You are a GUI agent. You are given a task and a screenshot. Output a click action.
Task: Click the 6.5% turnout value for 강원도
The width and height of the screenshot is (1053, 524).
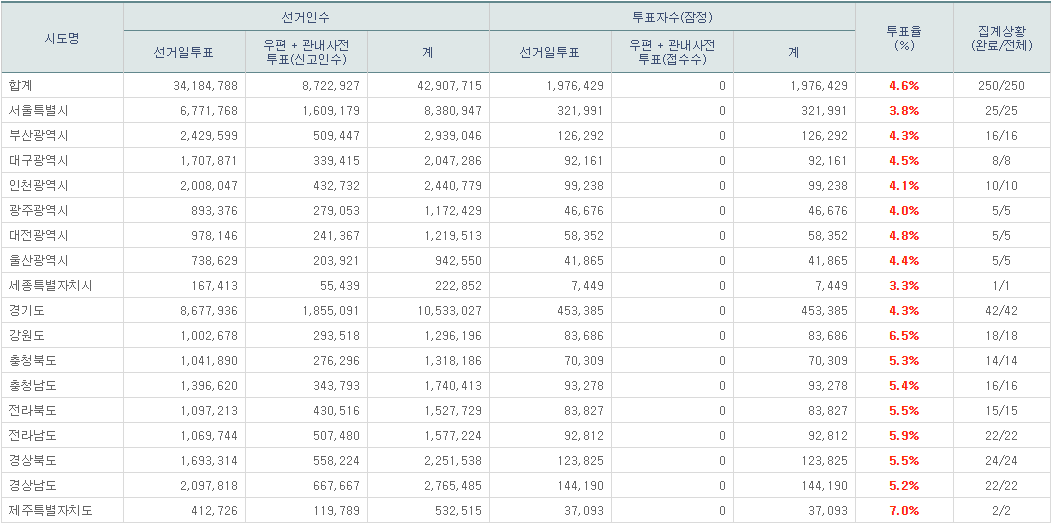point(904,336)
